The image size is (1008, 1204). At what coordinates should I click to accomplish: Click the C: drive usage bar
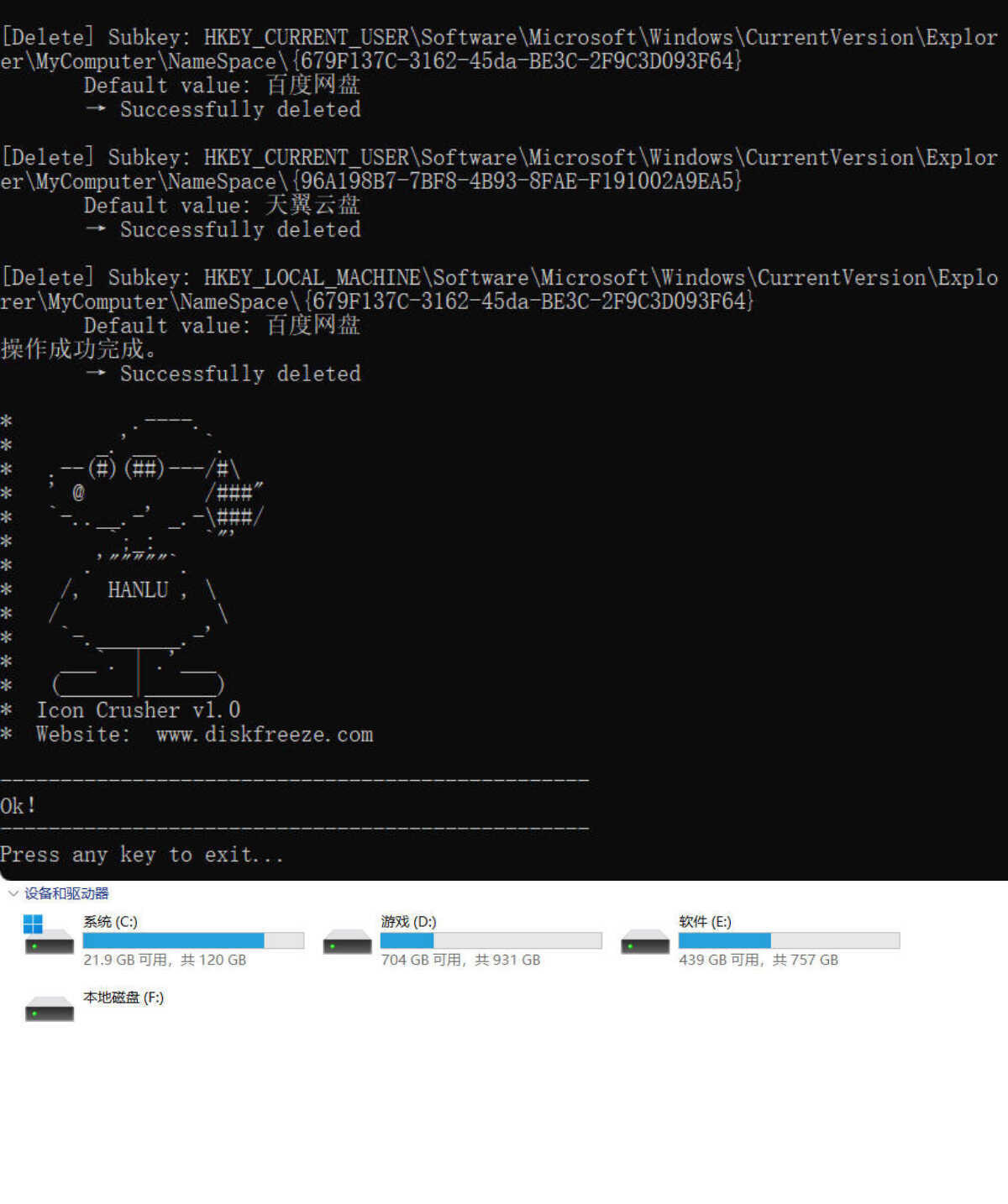(193, 940)
